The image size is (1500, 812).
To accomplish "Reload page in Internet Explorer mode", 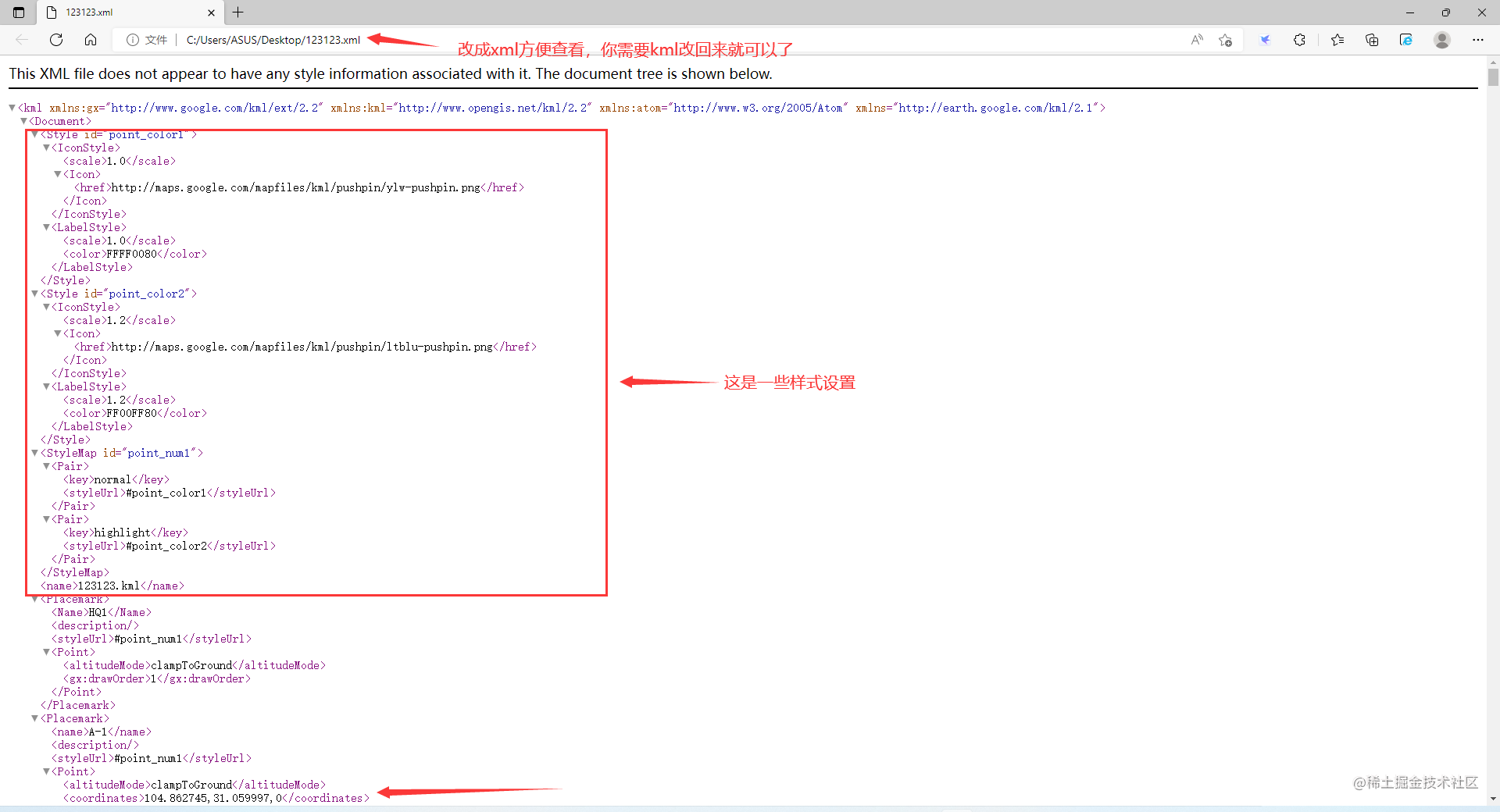I will tap(1406, 40).
